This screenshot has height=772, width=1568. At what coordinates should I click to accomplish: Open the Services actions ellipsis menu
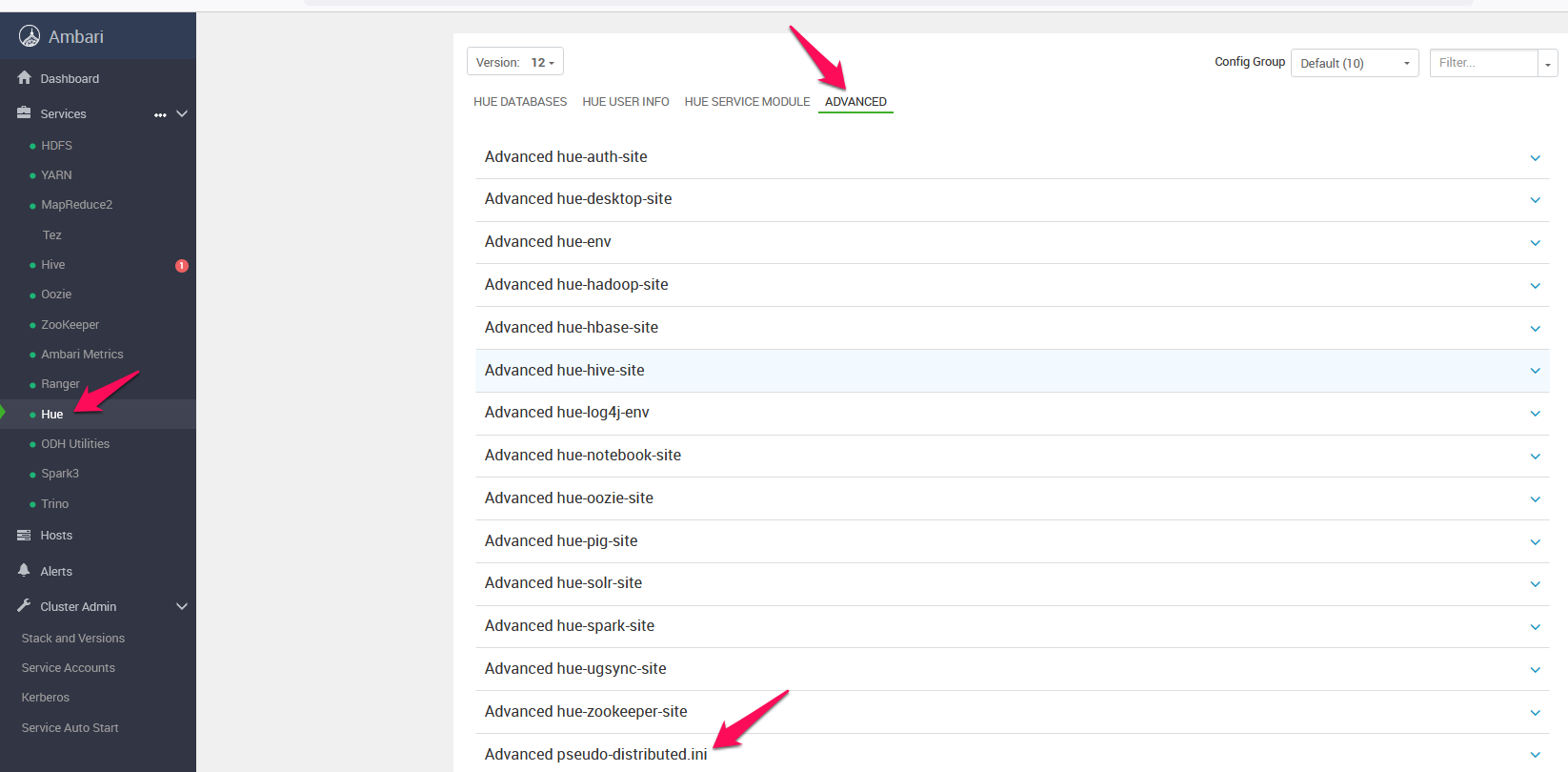[160, 114]
